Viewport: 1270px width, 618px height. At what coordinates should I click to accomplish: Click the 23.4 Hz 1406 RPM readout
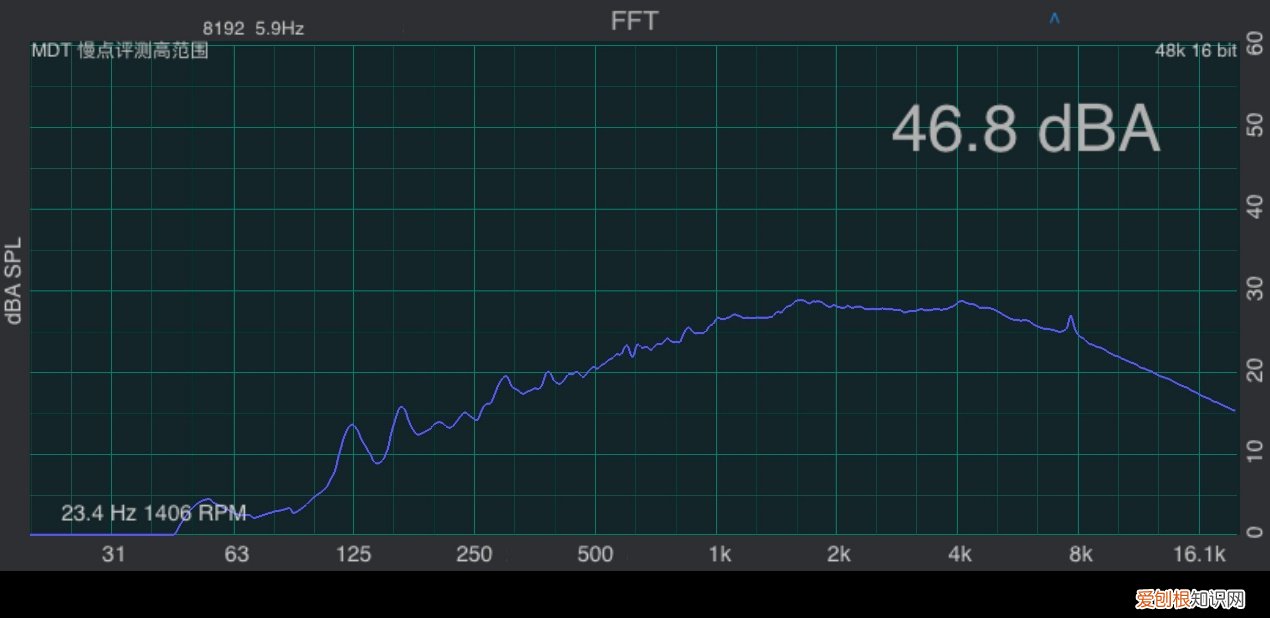(153, 514)
